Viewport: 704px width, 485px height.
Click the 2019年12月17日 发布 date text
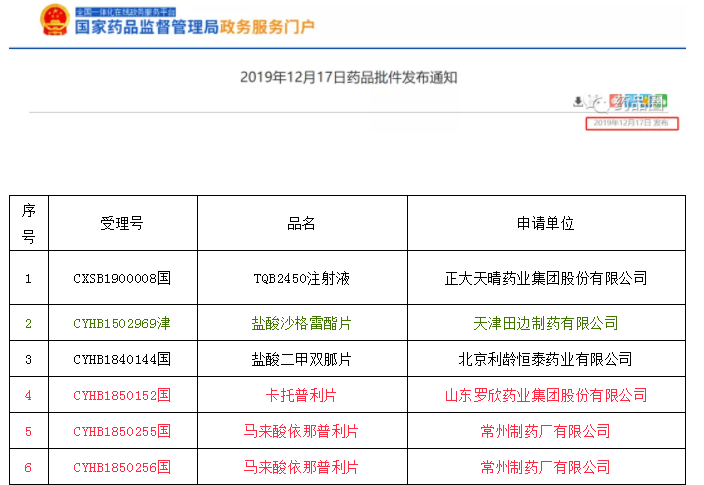(x=631, y=123)
